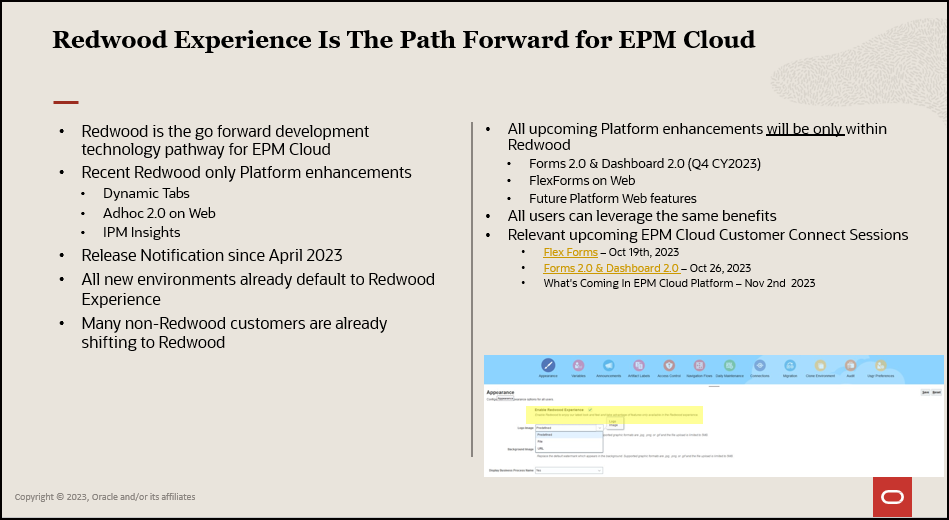Click the Oracle copyright footer text
949x520 pixels.
point(105,496)
